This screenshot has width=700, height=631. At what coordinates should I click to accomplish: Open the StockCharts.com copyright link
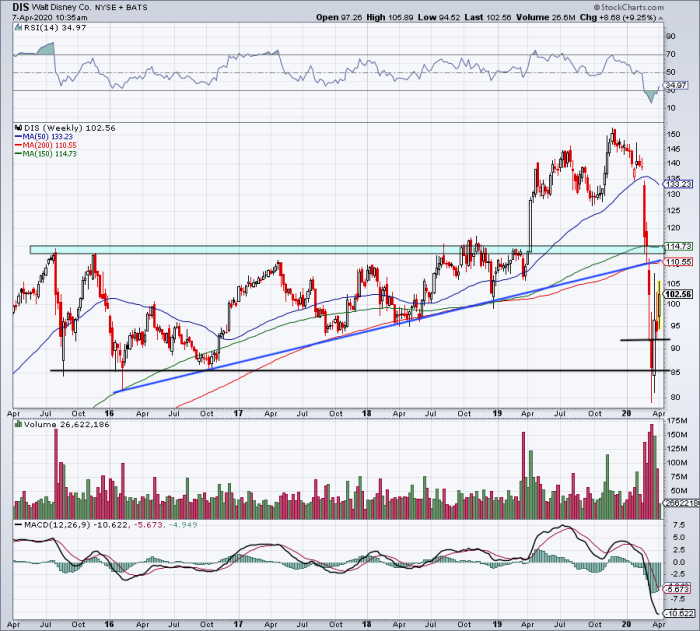pyautogui.click(x=629, y=7)
